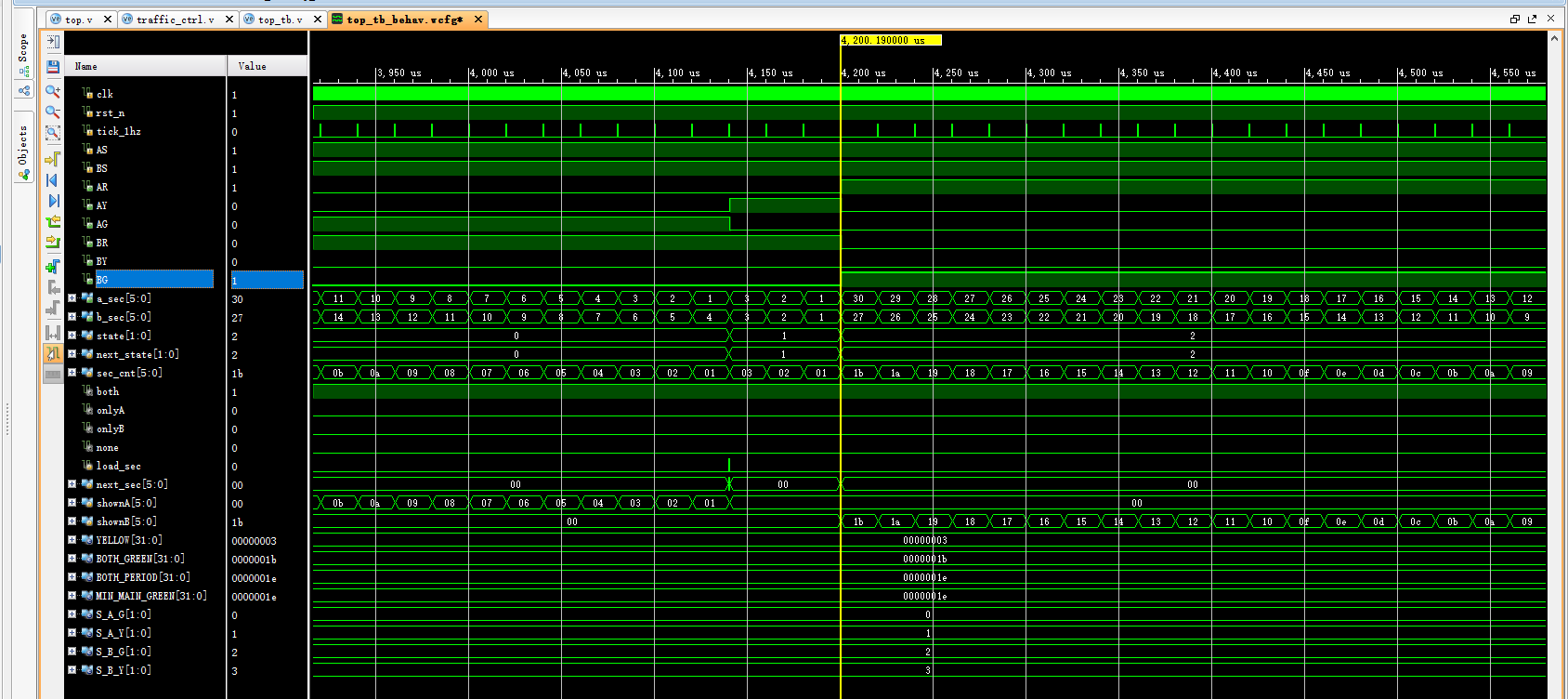Viewport: 1568px width, 699px height.
Task: Select the AR signal name
Action: click(102, 187)
